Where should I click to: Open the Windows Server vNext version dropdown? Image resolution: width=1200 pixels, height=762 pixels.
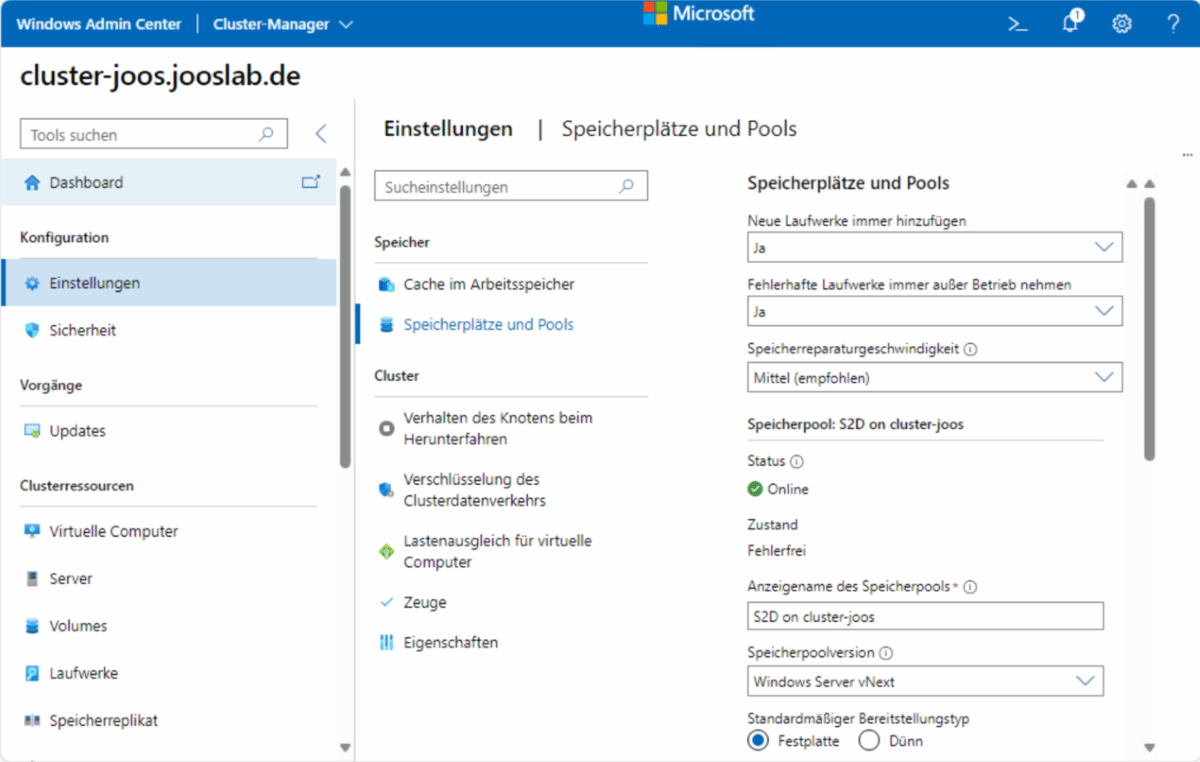925,681
